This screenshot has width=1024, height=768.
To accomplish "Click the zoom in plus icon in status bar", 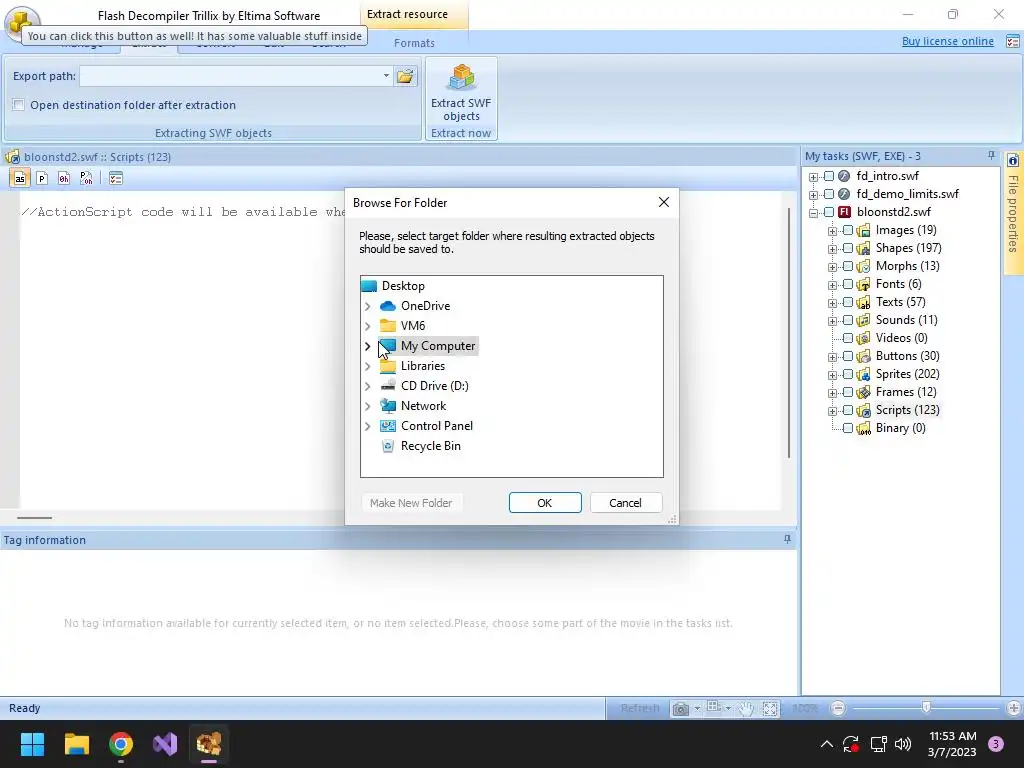I will tap(1014, 708).
